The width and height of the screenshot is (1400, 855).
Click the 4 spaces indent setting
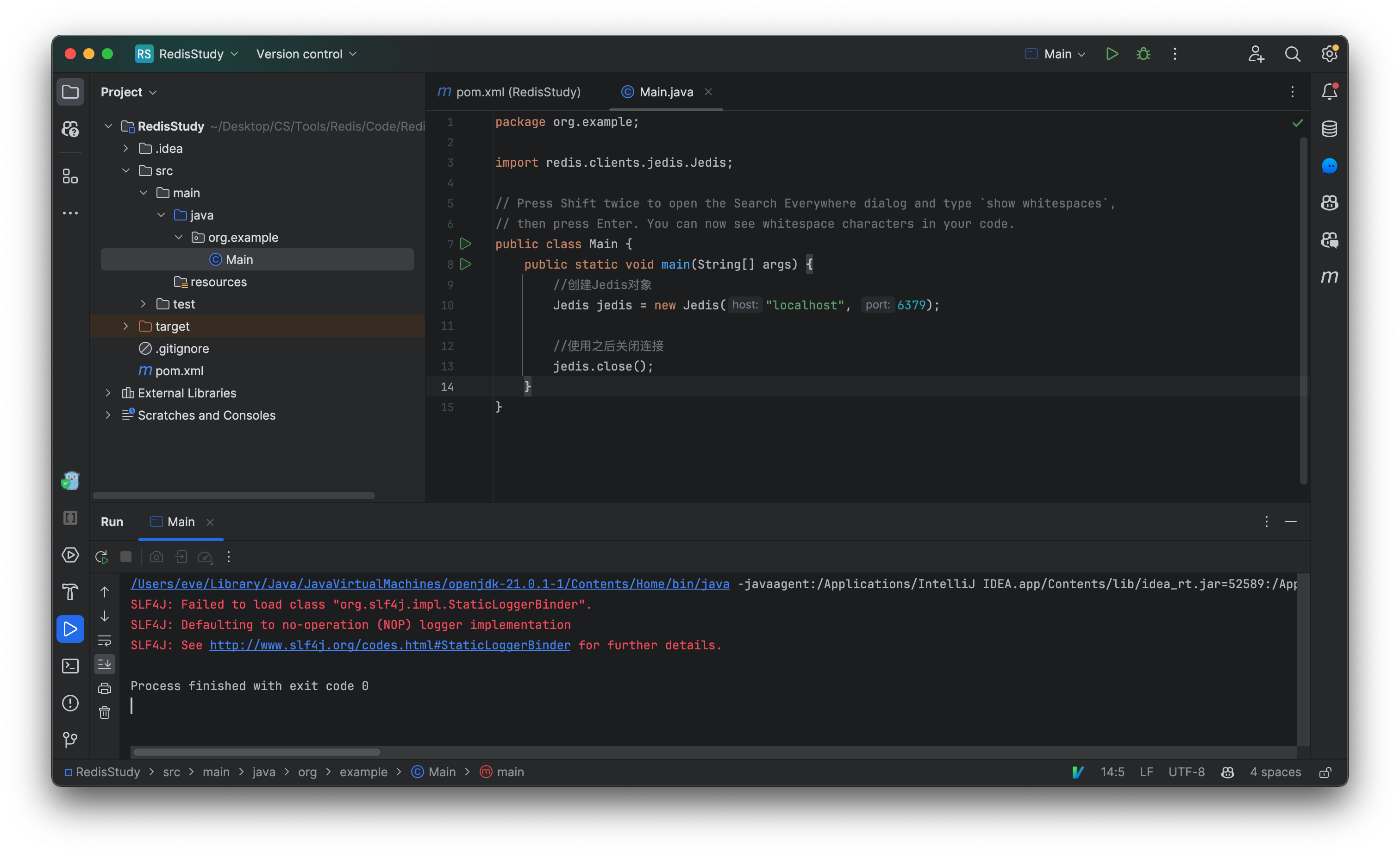tap(1275, 772)
